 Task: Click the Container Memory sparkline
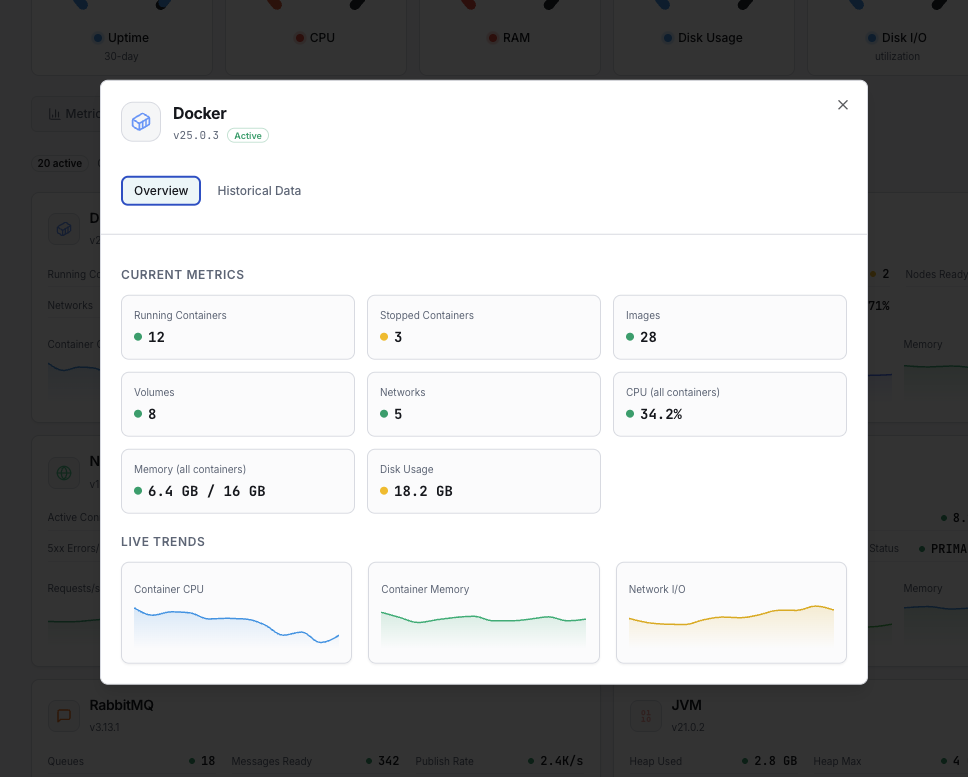(x=483, y=620)
